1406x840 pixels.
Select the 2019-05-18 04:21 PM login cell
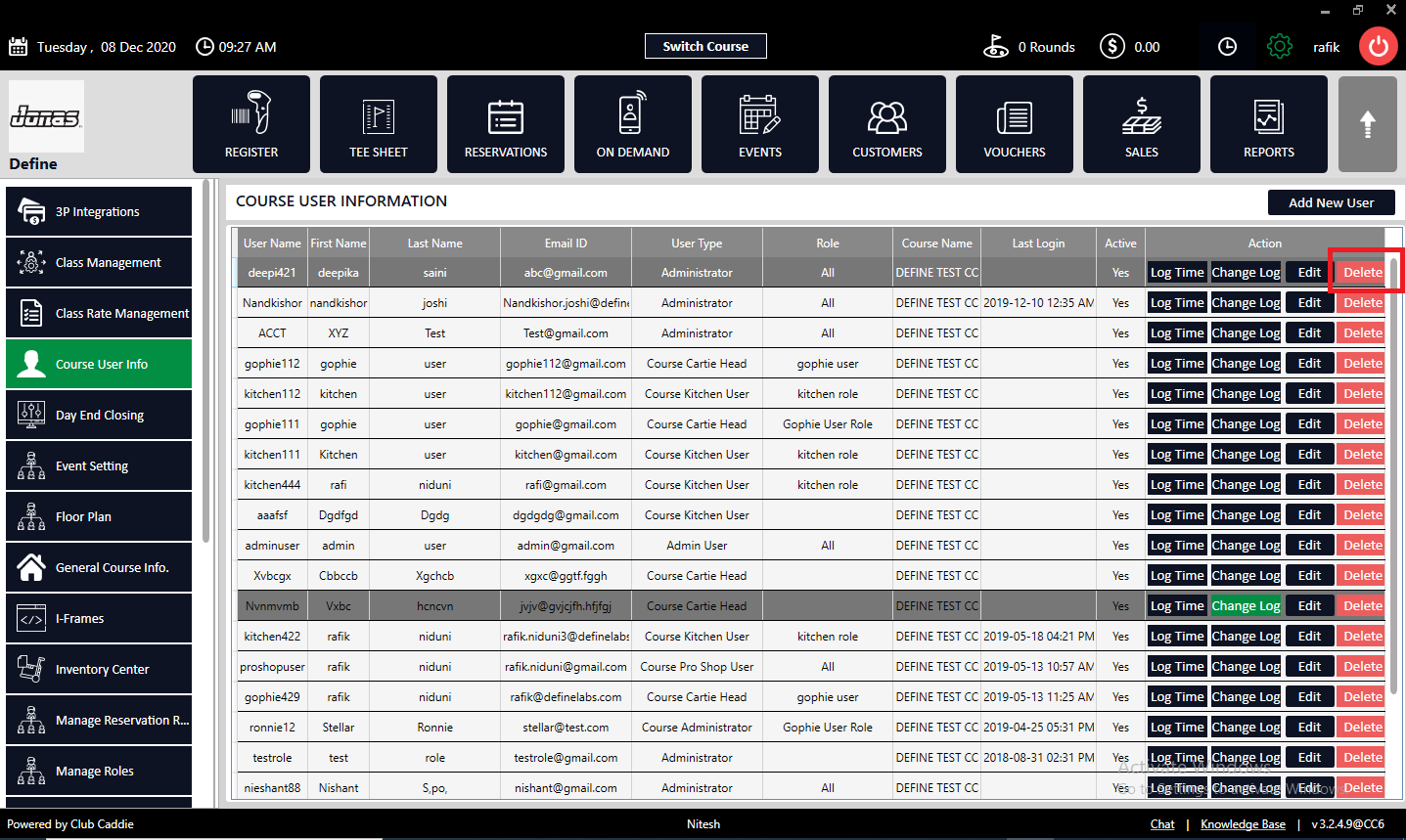coord(1038,636)
